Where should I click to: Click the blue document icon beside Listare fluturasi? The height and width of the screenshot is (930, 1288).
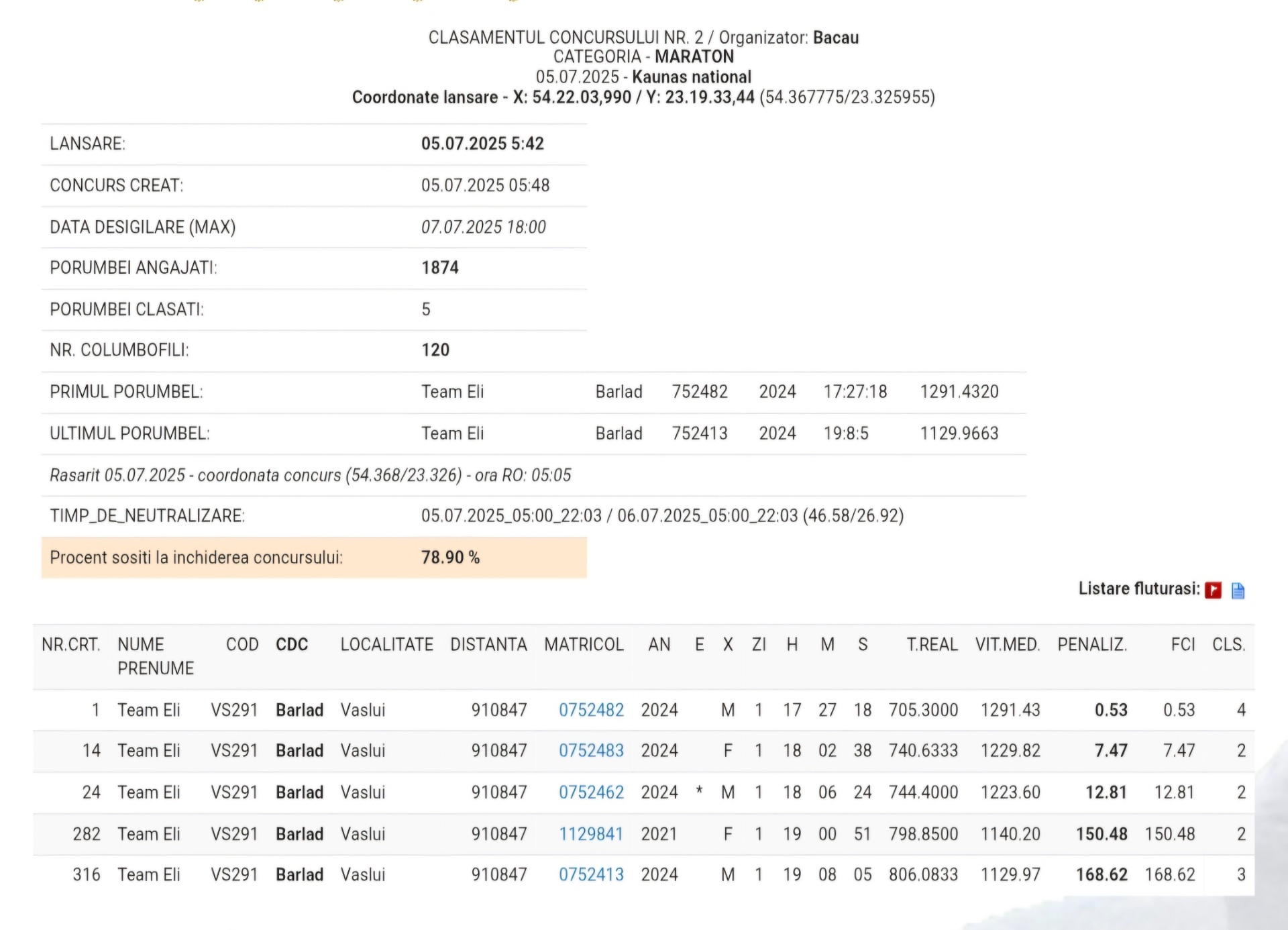click(x=1238, y=590)
